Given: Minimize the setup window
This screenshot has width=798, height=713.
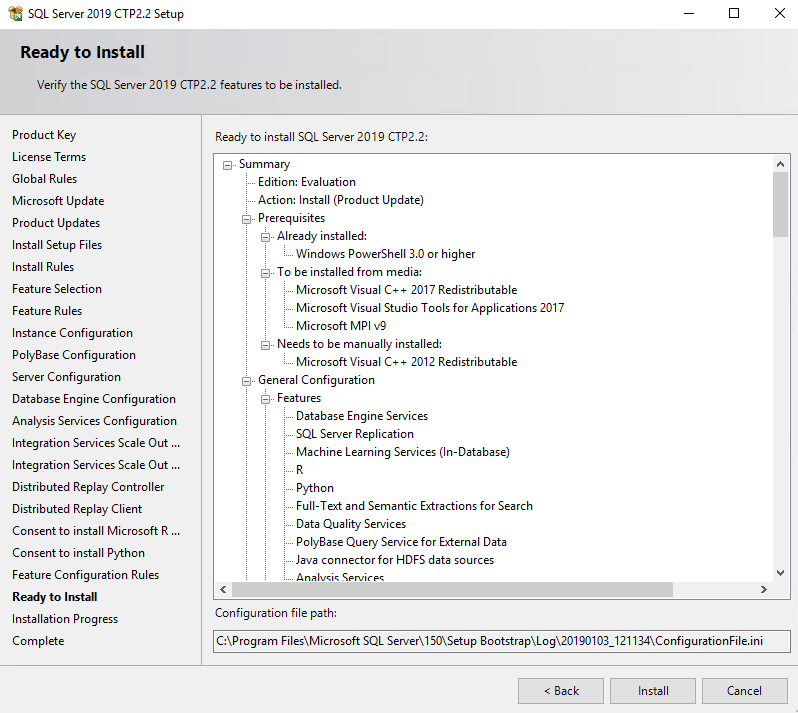Looking at the screenshot, I should (x=689, y=13).
